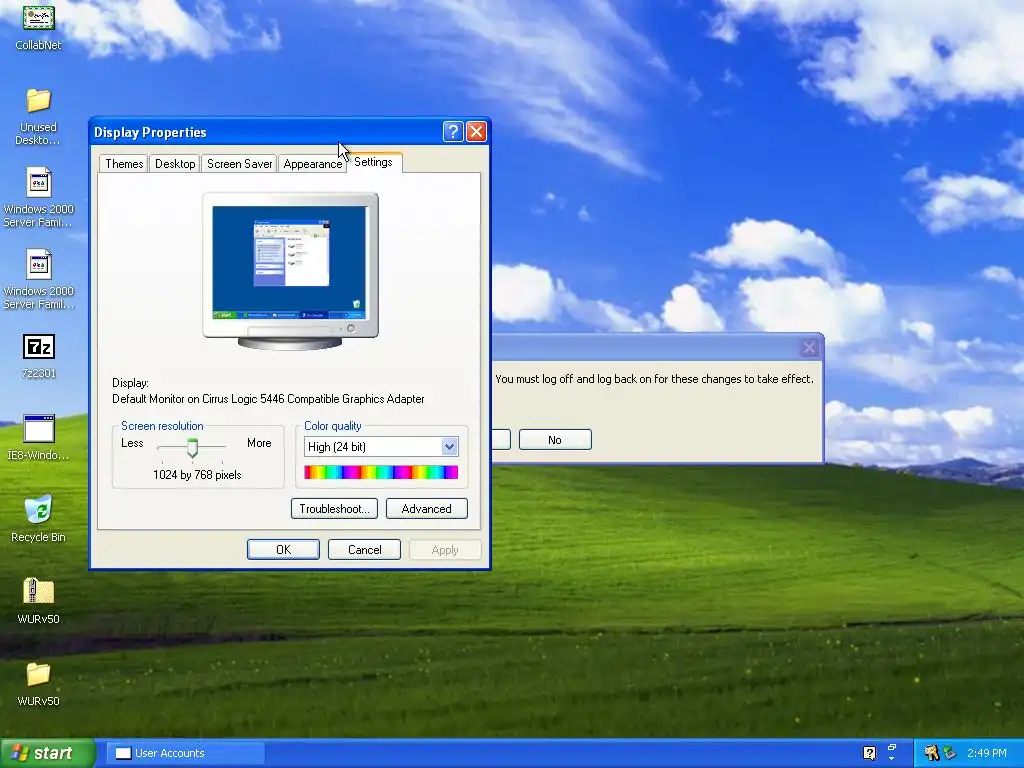The width and height of the screenshot is (1024, 768).
Task: Open the Color quality dropdown
Action: tap(449, 447)
